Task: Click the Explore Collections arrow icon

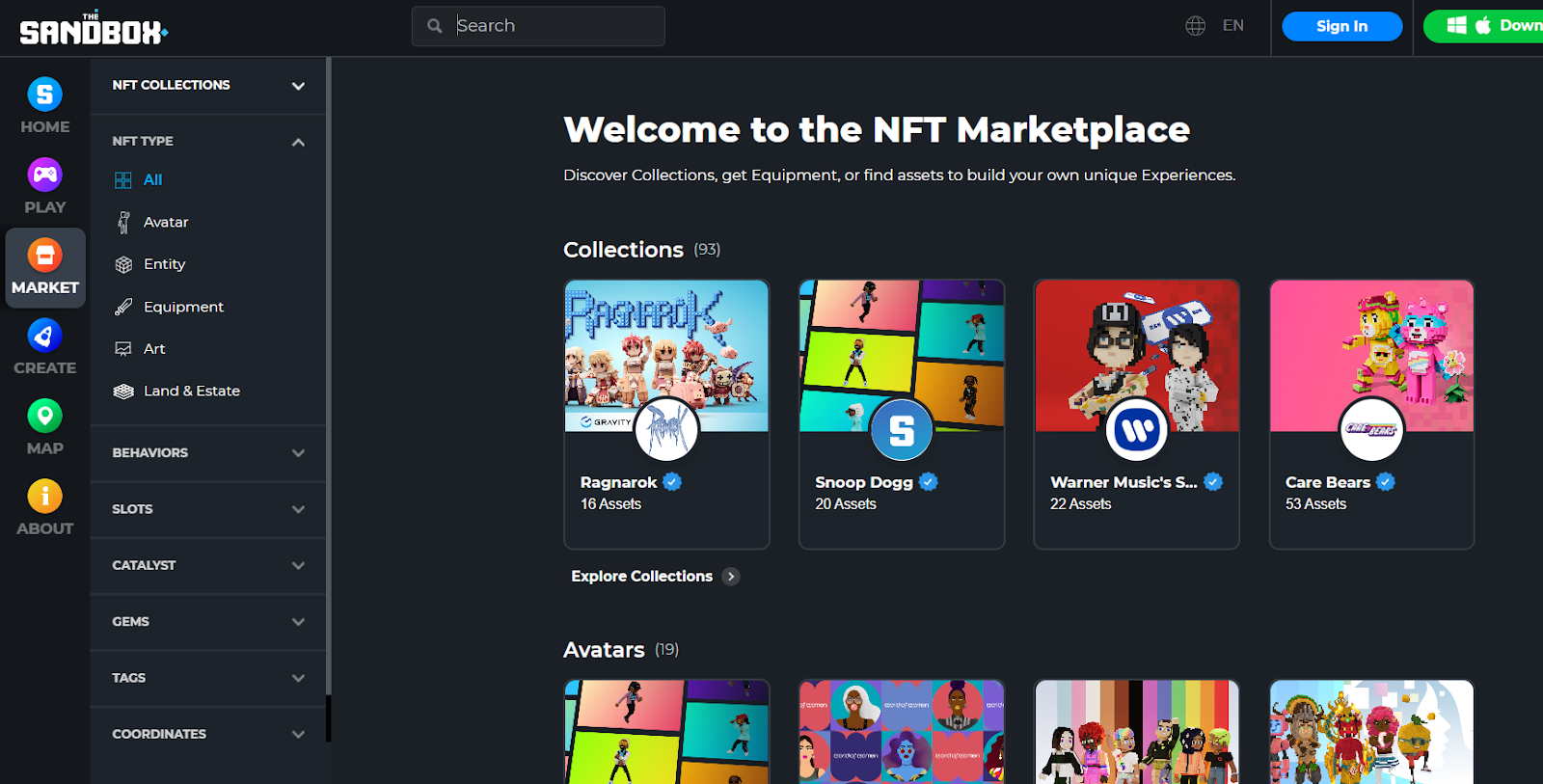Action: 731,577
